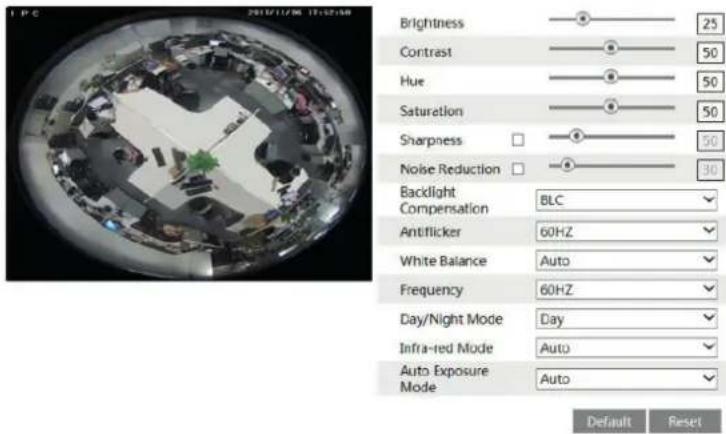The width and height of the screenshot is (726, 434).
Task: Open the White Balance dropdown
Action: [626, 260]
